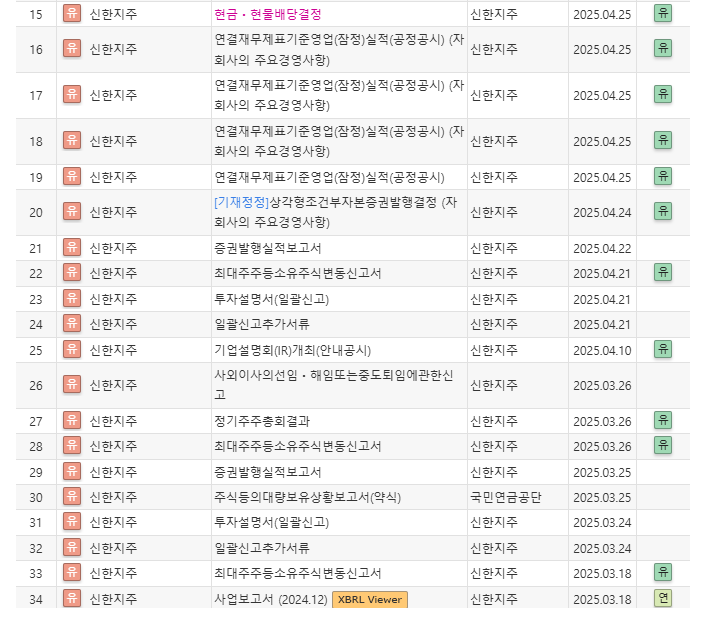Open the XBRL Viewer for 사업보고서
The width and height of the screenshot is (702, 622).
[369, 600]
